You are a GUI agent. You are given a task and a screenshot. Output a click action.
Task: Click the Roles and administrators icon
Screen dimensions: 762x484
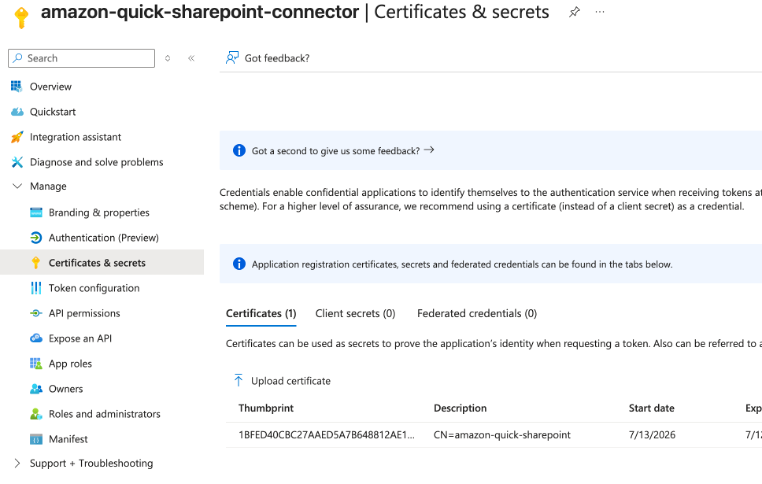(36, 414)
